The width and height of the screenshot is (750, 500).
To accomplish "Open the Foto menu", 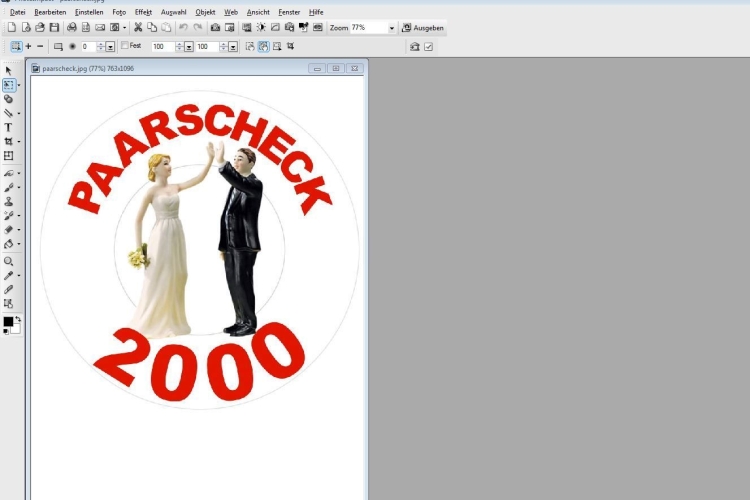I will [x=119, y=12].
